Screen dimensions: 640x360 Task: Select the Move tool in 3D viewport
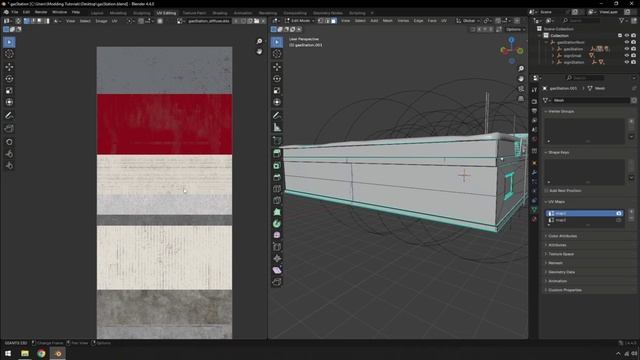tap(277, 67)
